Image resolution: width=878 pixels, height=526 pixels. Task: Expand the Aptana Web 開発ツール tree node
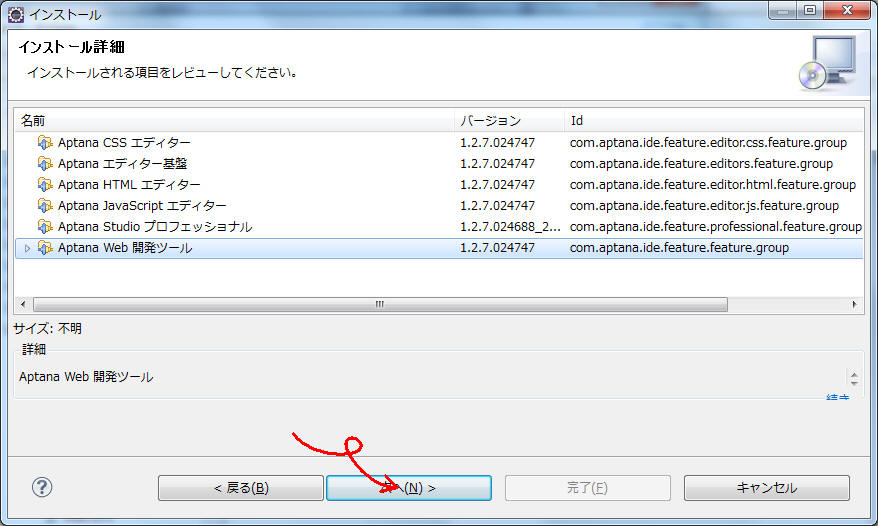(x=27, y=248)
